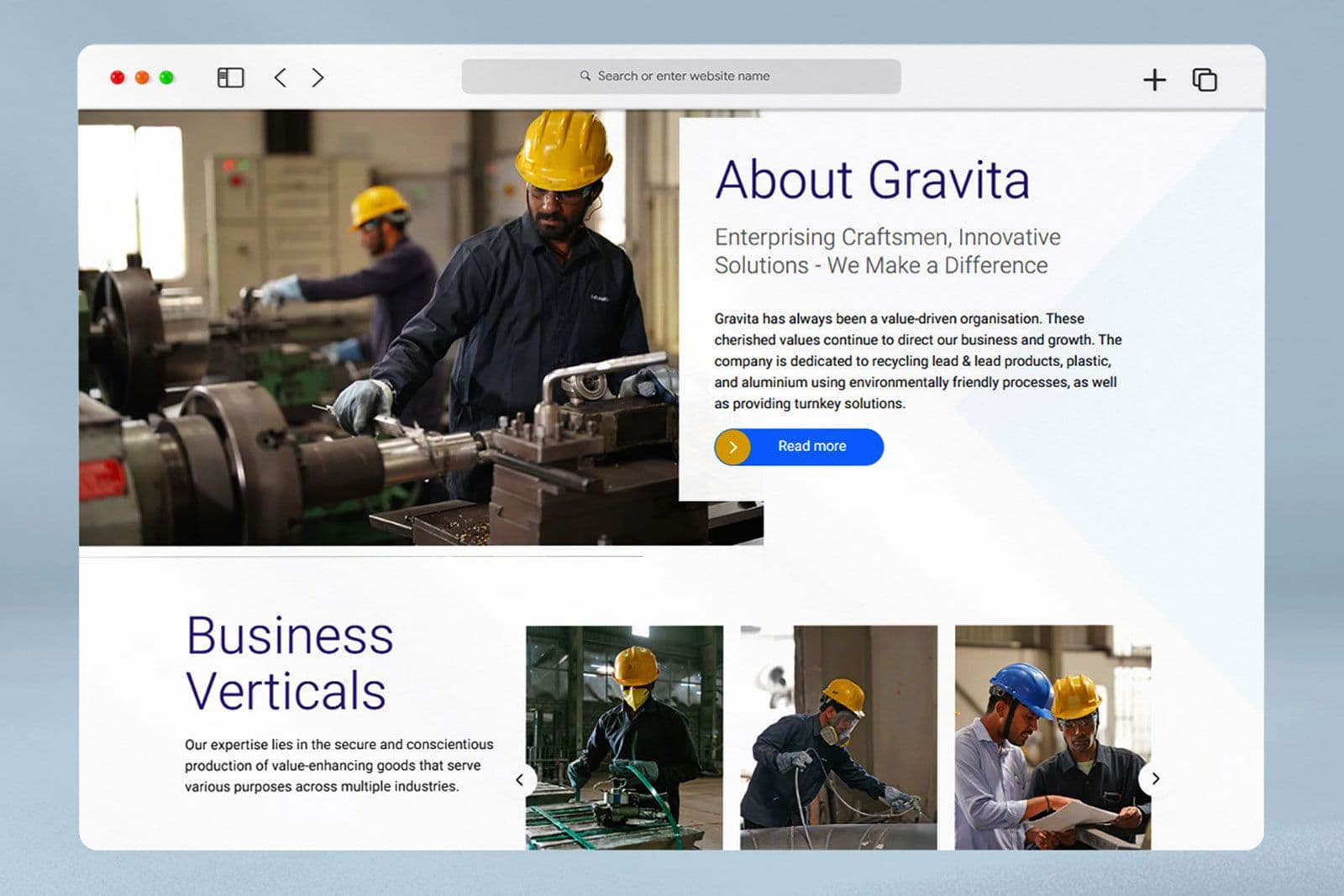Screen dimensions: 1344x896
Task: Open a new tab with plus icon
Action: tap(1155, 80)
